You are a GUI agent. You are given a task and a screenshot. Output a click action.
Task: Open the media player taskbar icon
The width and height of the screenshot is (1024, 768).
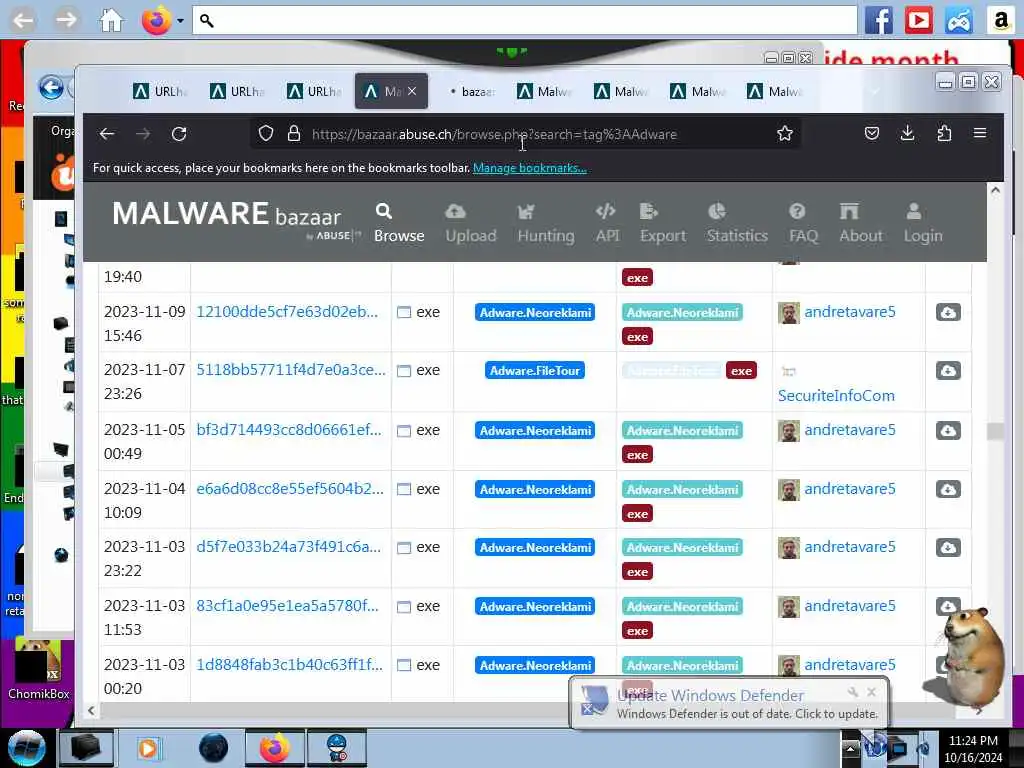click(148, 748)
